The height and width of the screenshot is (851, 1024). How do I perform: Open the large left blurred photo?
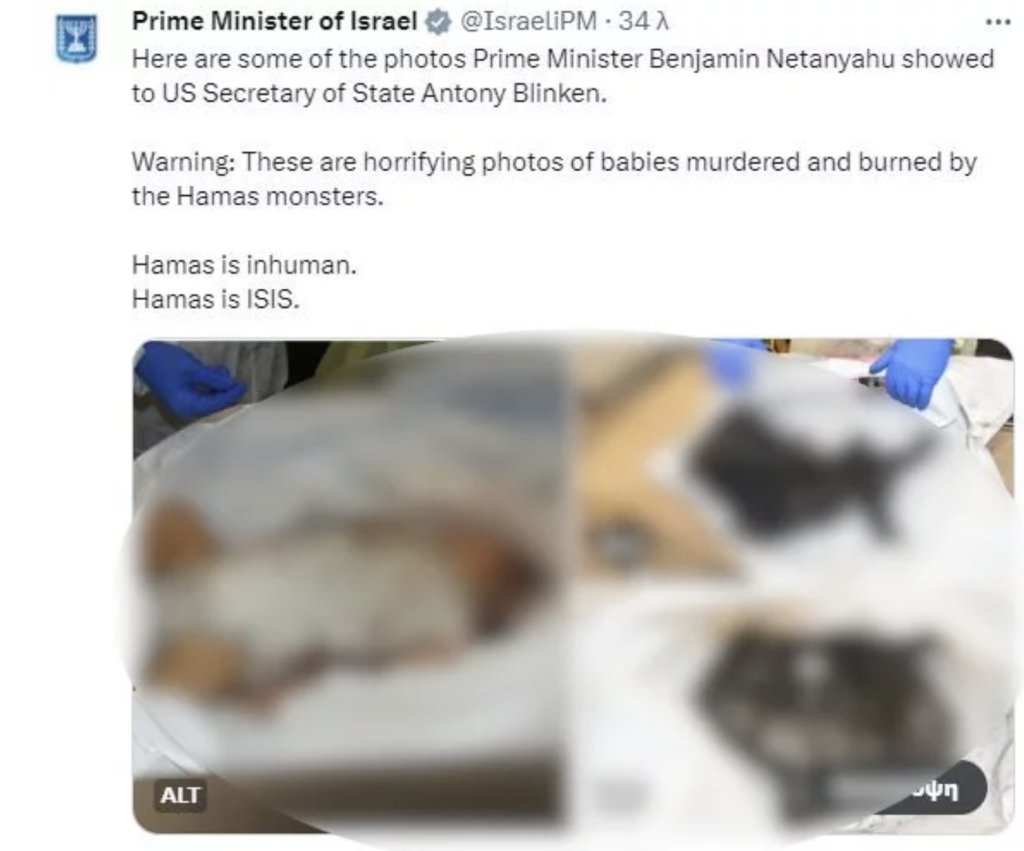click(x=351, y=586)
